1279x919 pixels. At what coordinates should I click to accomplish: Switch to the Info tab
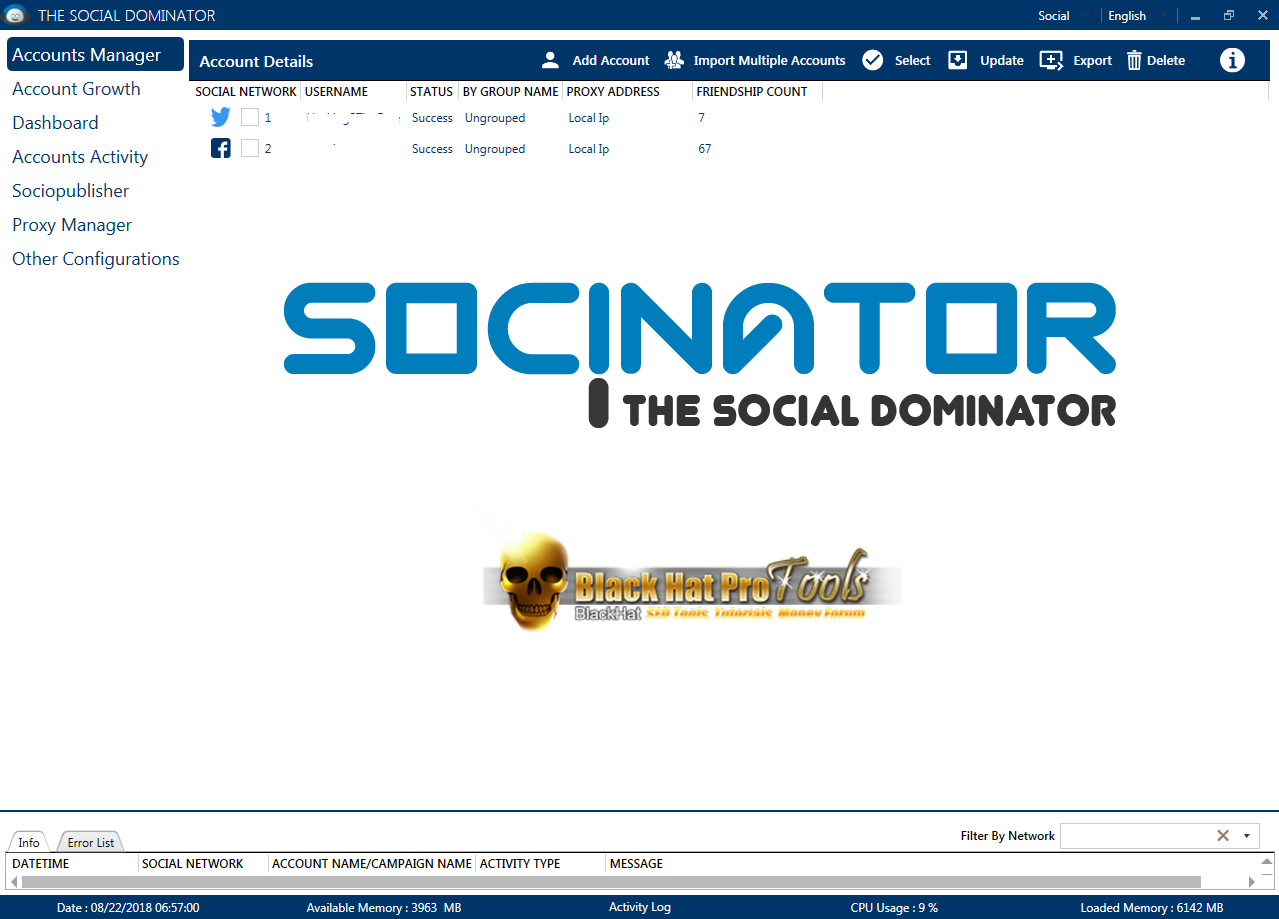click(29, 842)
